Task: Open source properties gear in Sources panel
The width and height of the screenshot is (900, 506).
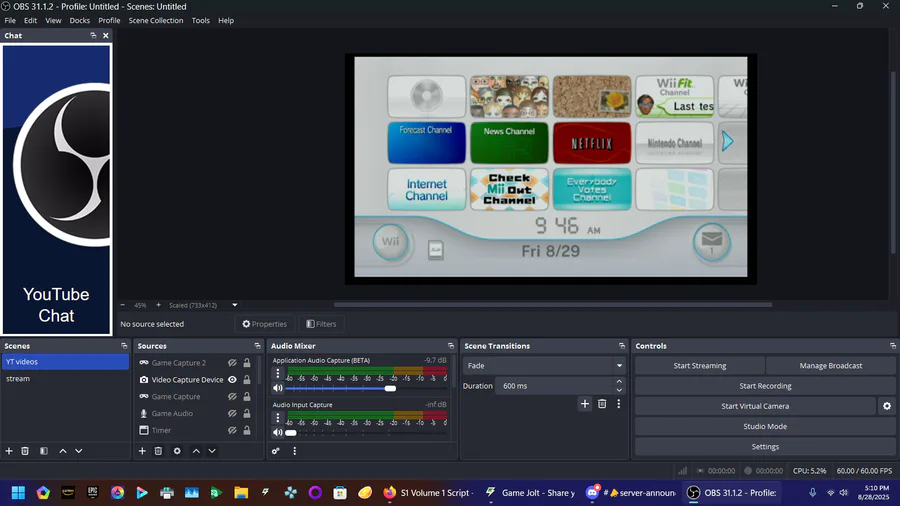Action: [177, 451]
